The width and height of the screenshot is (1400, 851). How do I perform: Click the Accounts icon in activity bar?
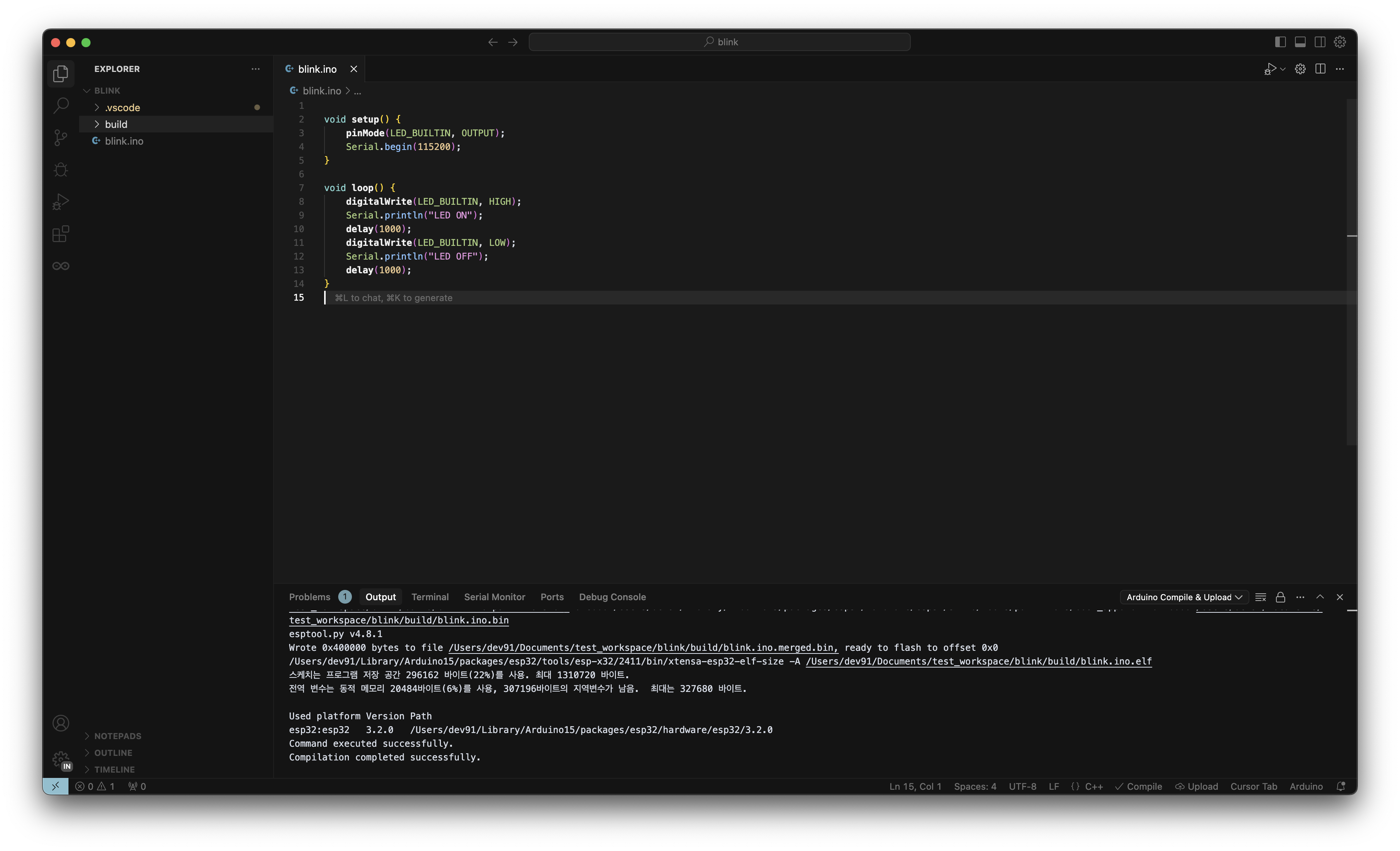click(61, 723)
